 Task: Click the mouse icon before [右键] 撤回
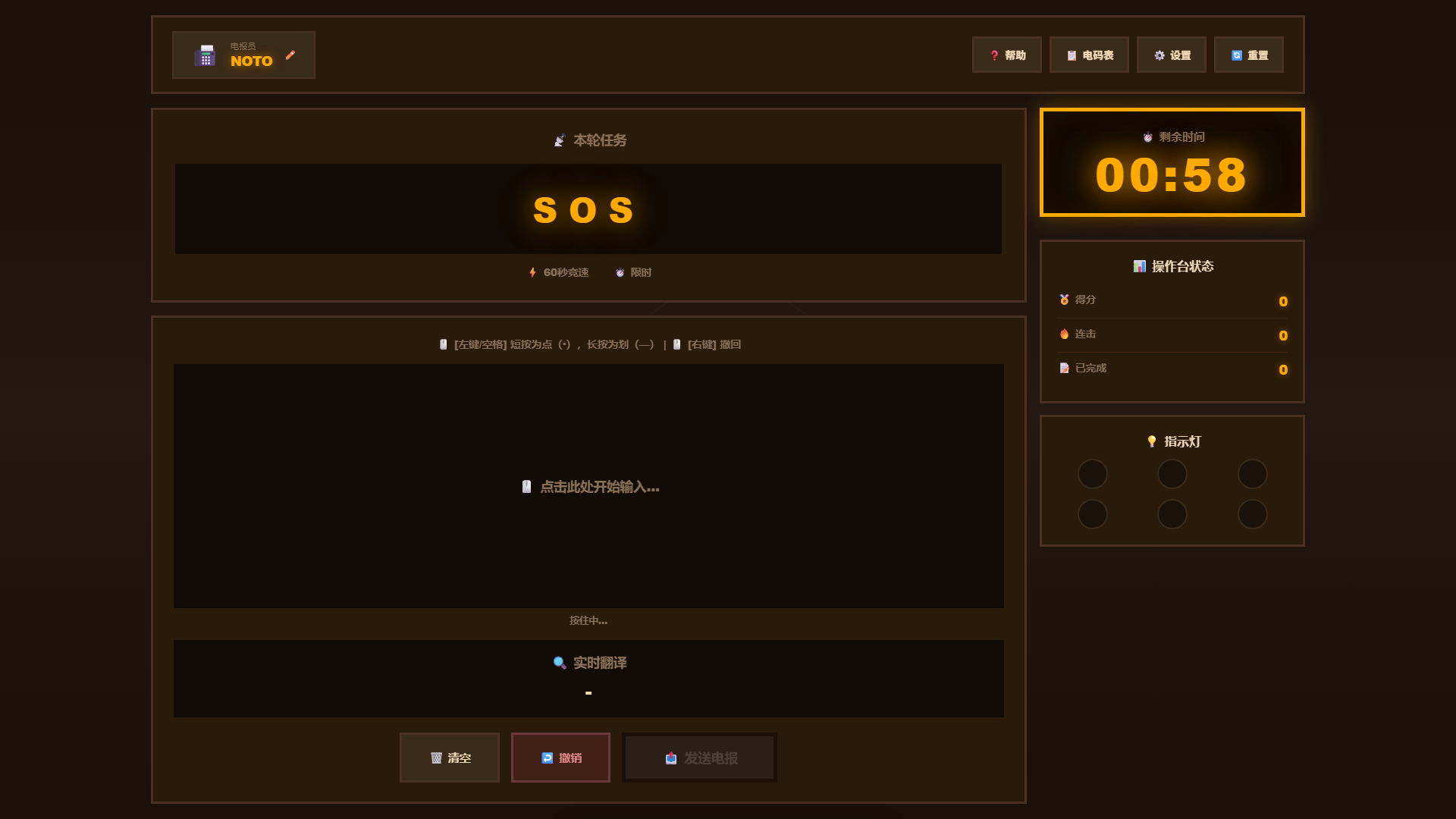pyautogui.click(x=677, y=344)
